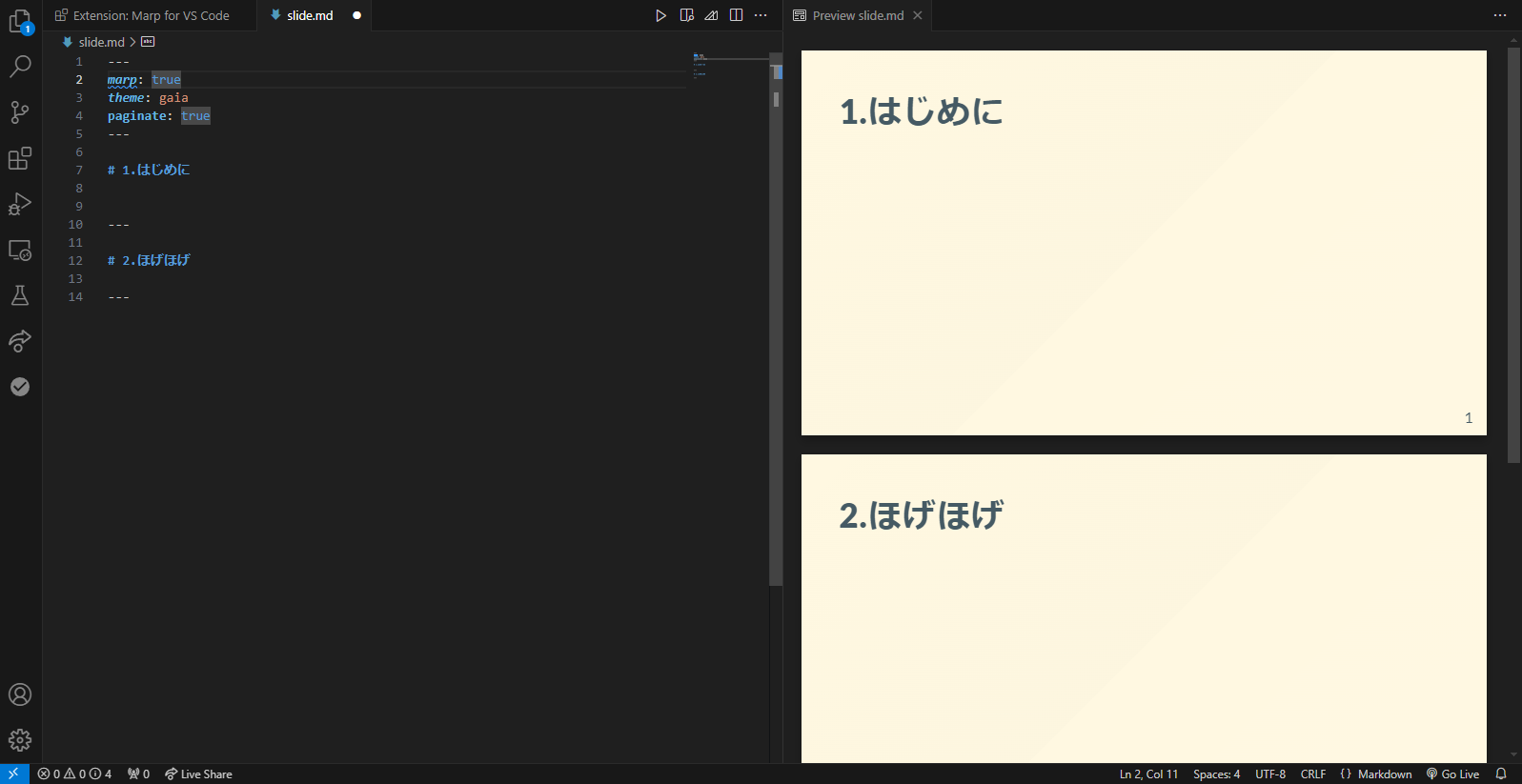The width and height of the screenshot is (1522, 784).
Task: Click the first slide titled 1.はじめに
Action: (x=1144, y=243)
